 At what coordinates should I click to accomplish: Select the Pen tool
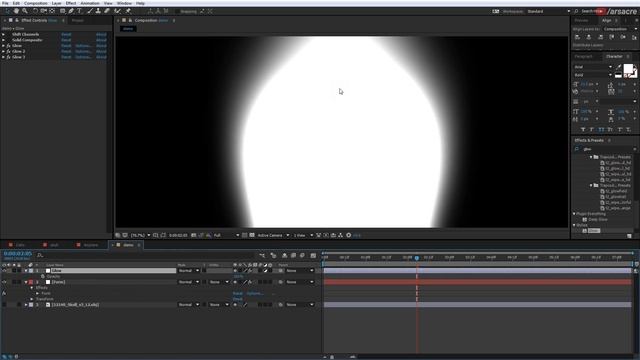coord(71,11)
